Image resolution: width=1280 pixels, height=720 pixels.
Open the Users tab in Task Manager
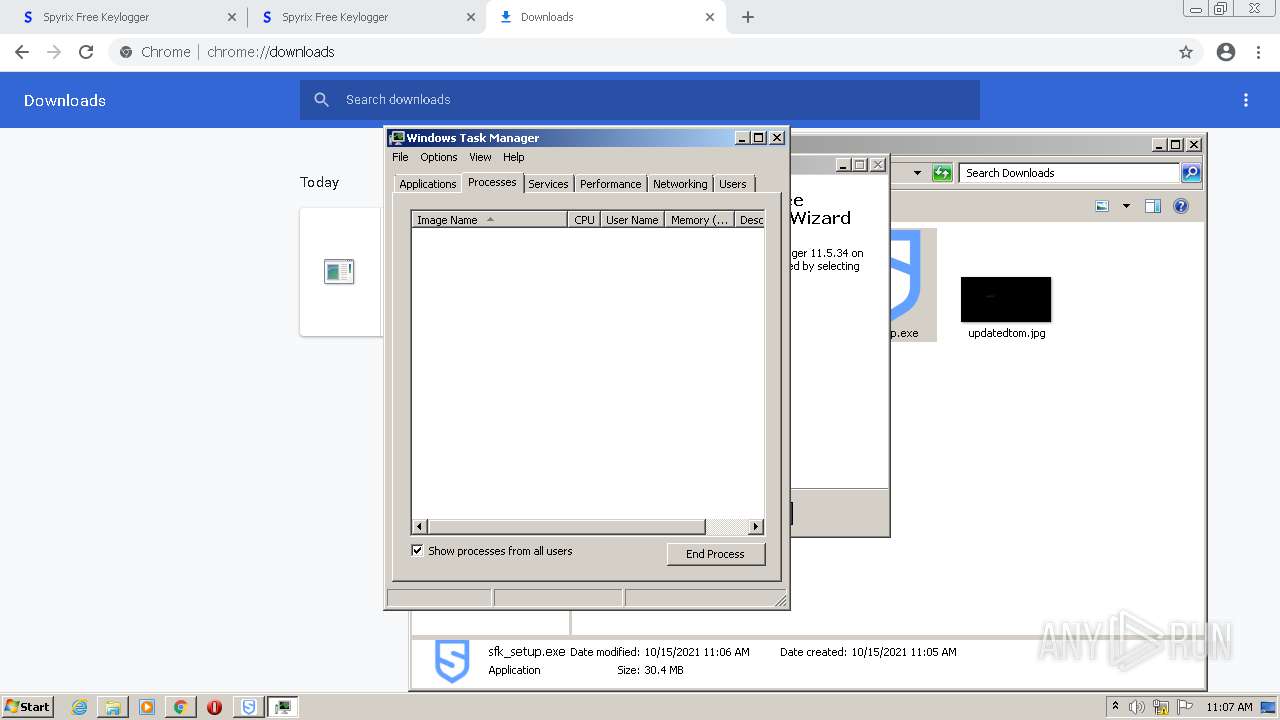(733, 184)
